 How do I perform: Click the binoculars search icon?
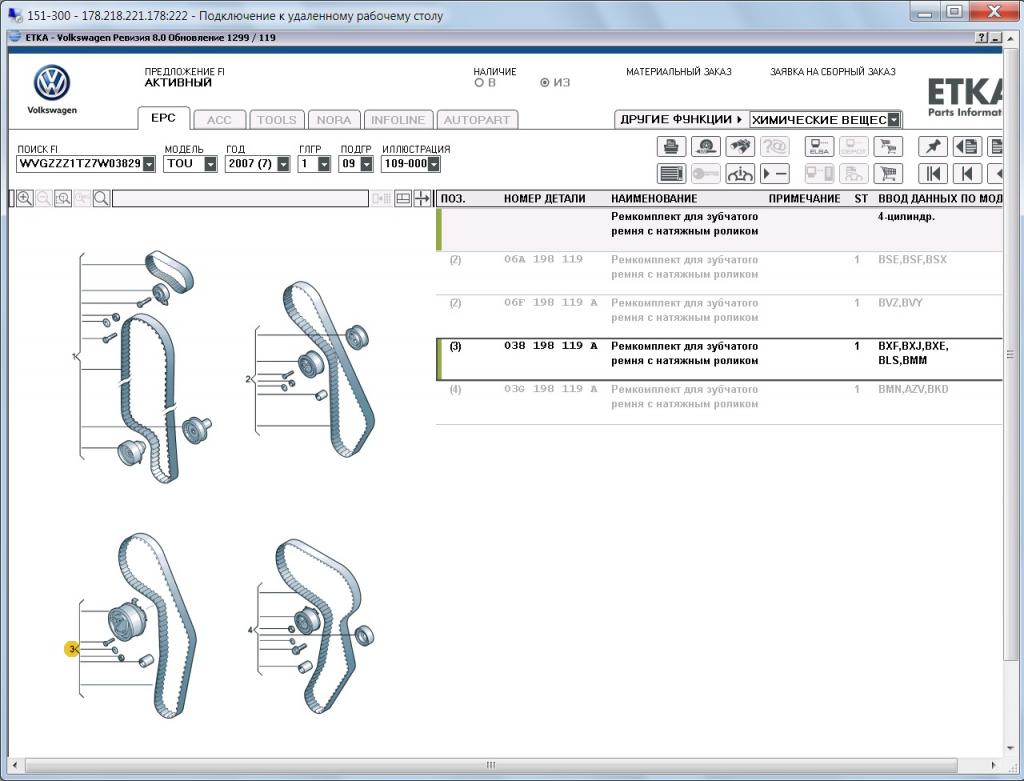click(x=740, y=146)
